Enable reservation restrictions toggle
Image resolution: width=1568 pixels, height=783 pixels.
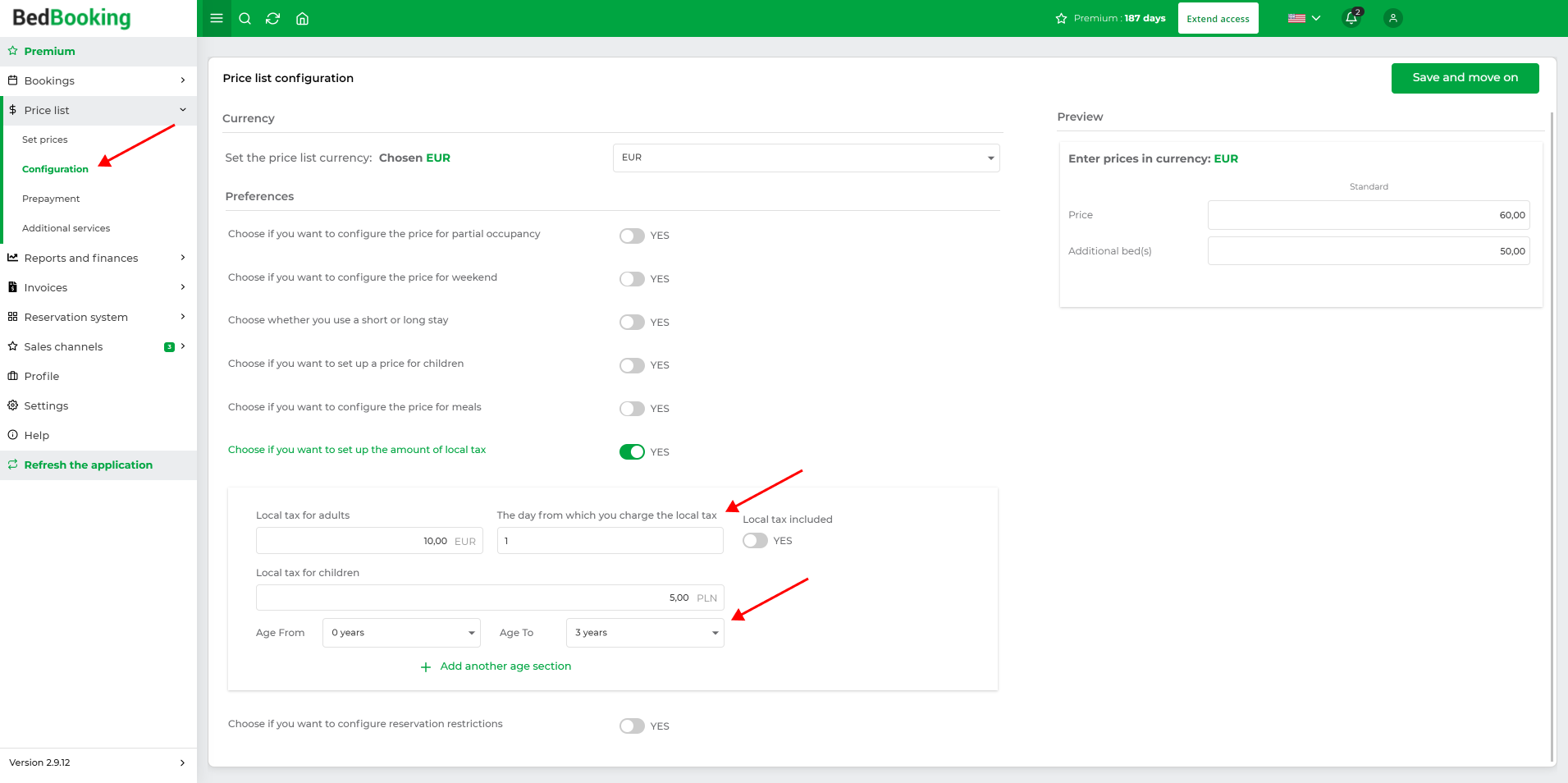coord(632,726)
